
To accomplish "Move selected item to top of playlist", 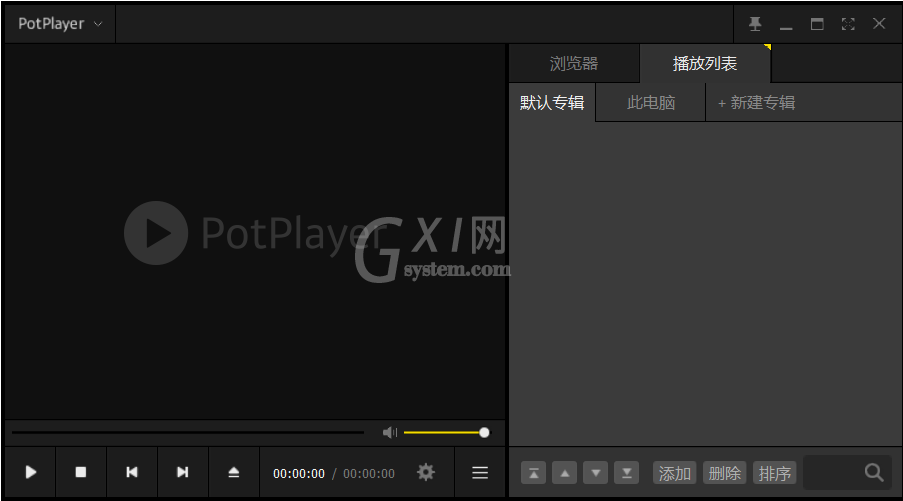I will [x=533, y=473].
